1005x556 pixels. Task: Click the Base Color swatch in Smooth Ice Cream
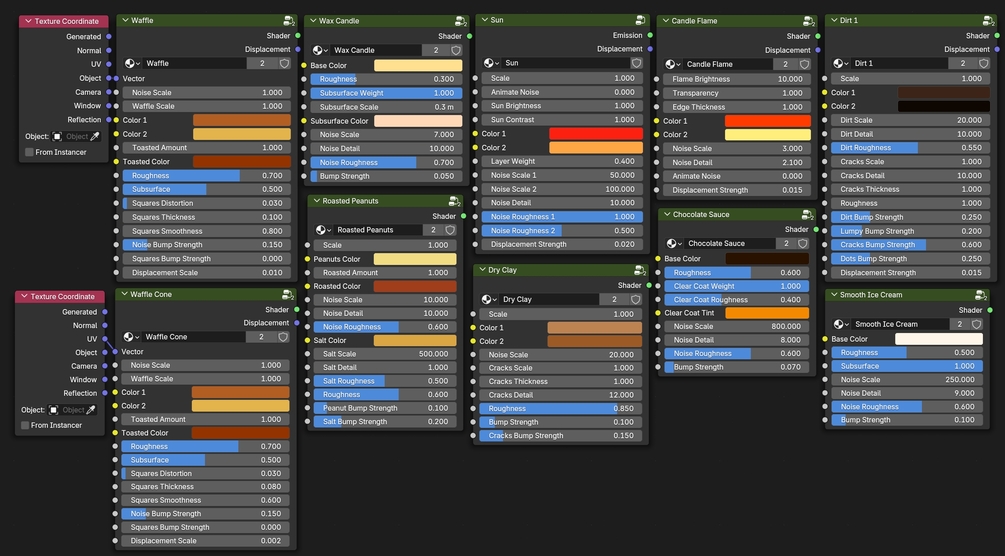point(938,339)
